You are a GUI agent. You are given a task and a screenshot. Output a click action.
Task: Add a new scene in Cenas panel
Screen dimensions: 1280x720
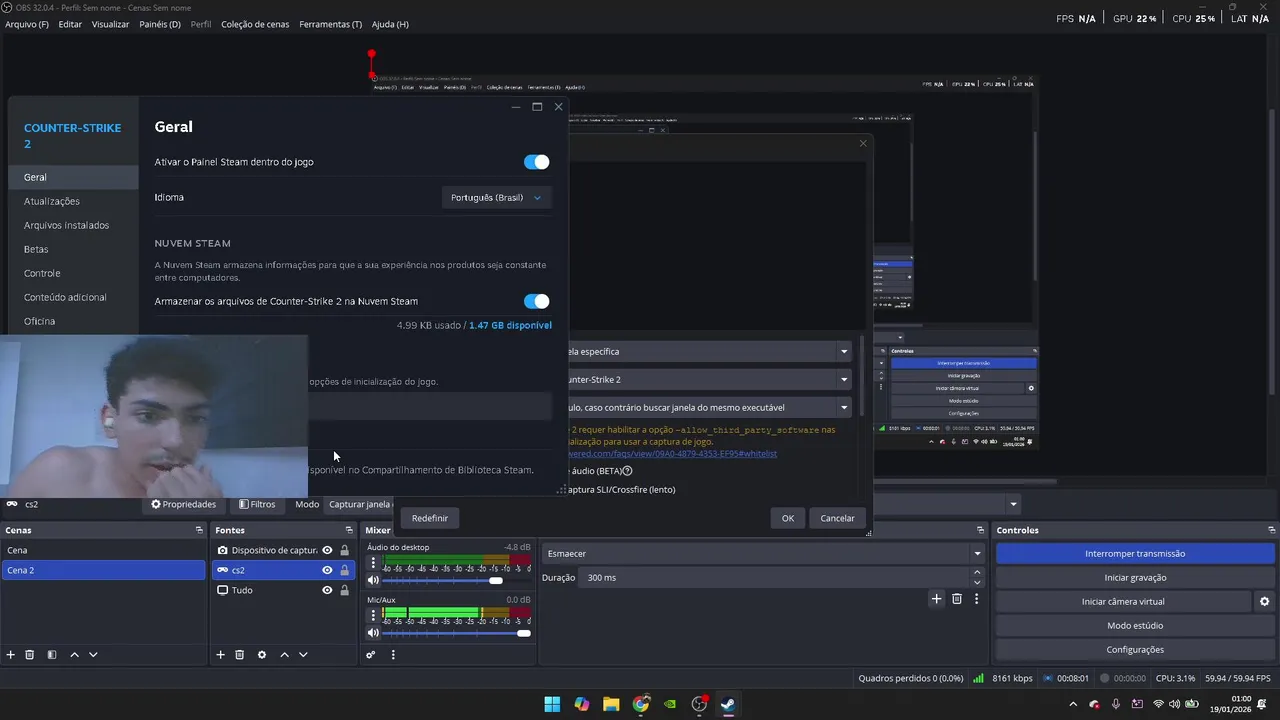pos(11,655)
